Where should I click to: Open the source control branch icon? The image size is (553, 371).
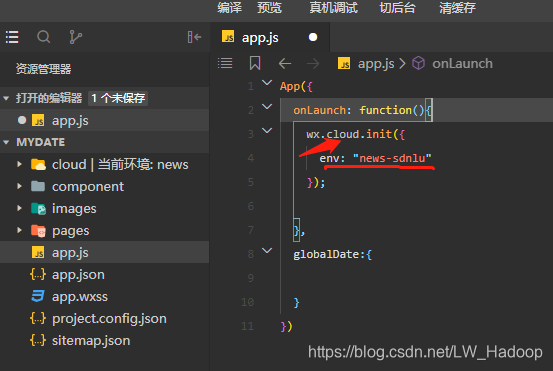click(x=75, y=37)
